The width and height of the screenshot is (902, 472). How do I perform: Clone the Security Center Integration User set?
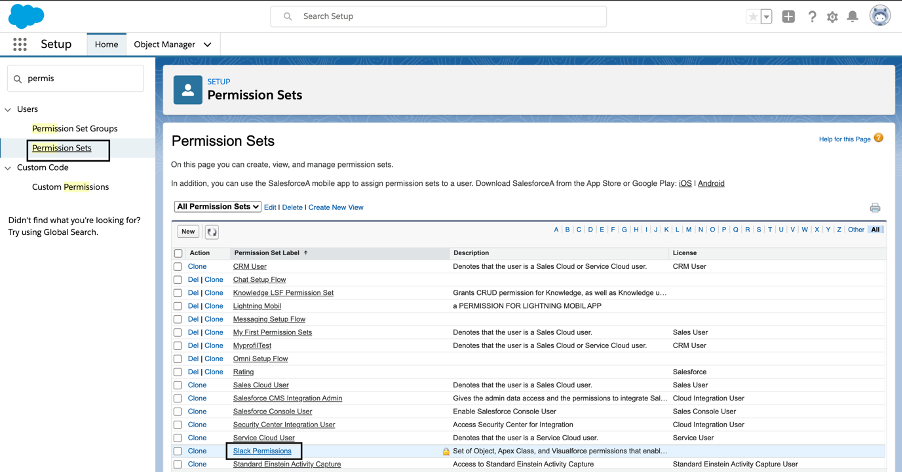(197, 425)
